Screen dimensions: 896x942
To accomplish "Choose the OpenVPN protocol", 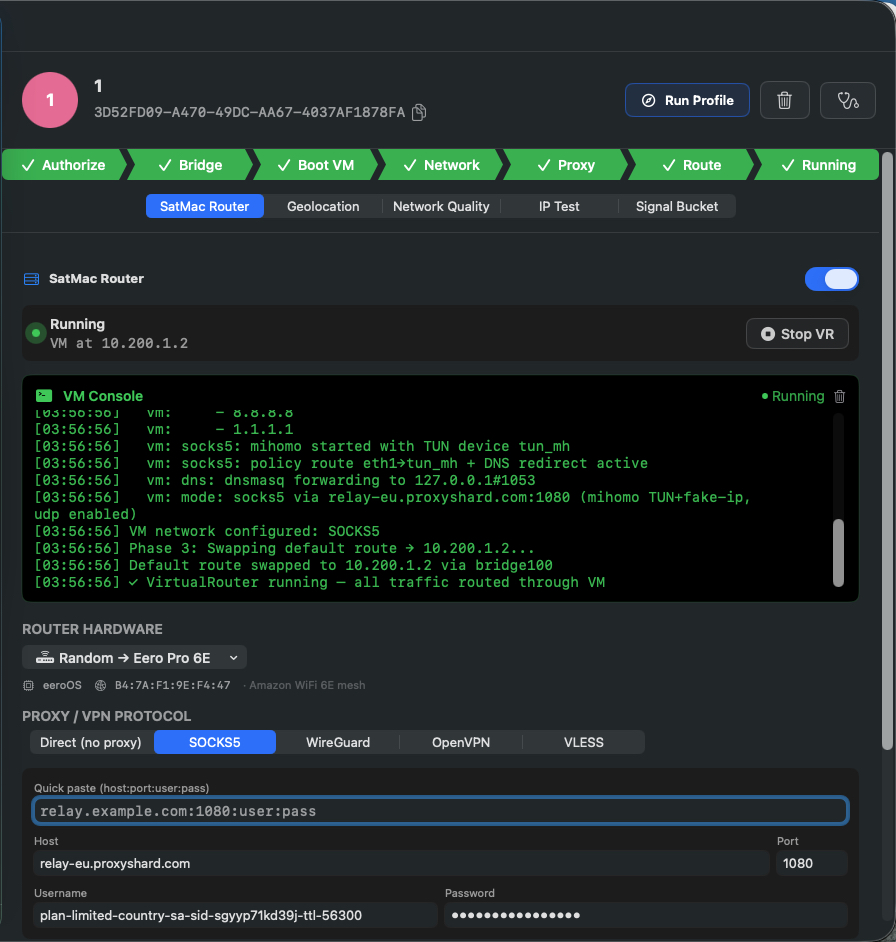I will tap(461, 743).
